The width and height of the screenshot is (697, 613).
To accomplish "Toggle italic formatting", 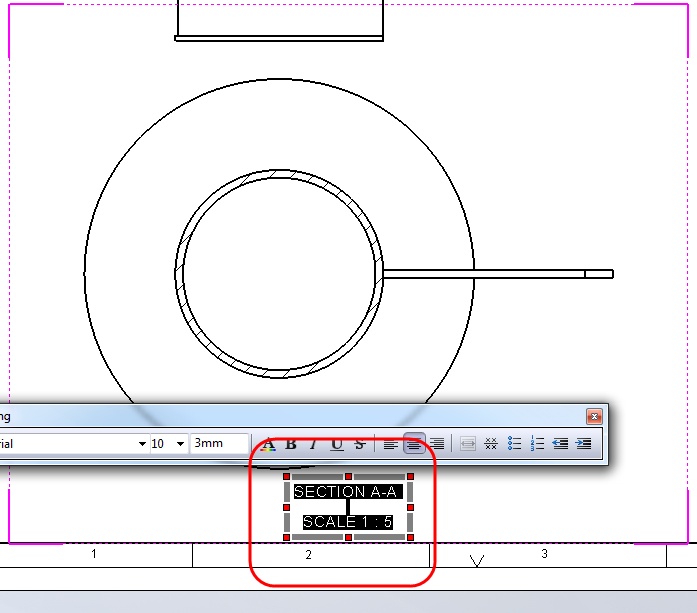I will coord(314,444).
